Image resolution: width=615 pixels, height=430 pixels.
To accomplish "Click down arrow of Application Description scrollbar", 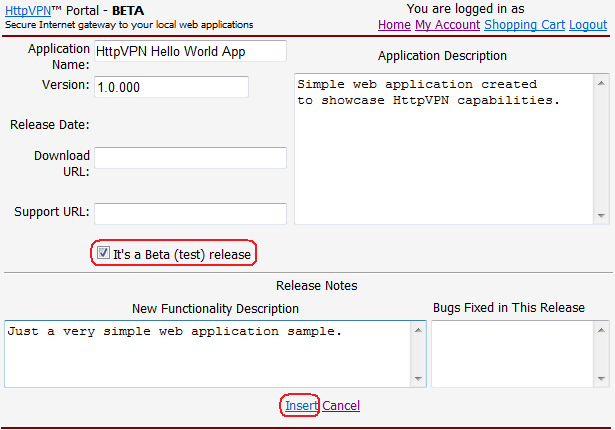I will (x=601, y=215).
